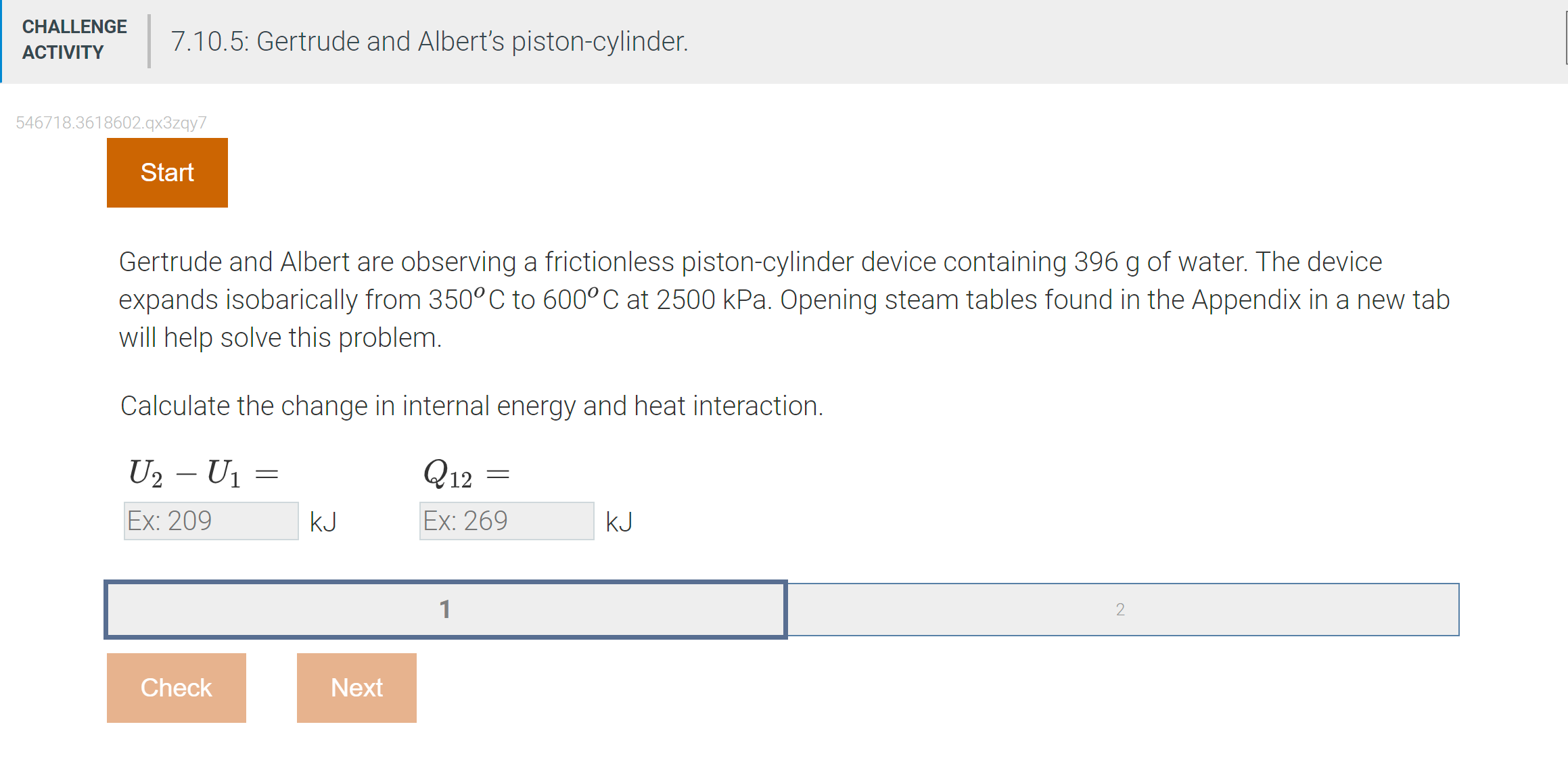Click the kJ unit beside the Q12 field
Viewport: 1568px width, 758px height.
[x=619, y=522]
